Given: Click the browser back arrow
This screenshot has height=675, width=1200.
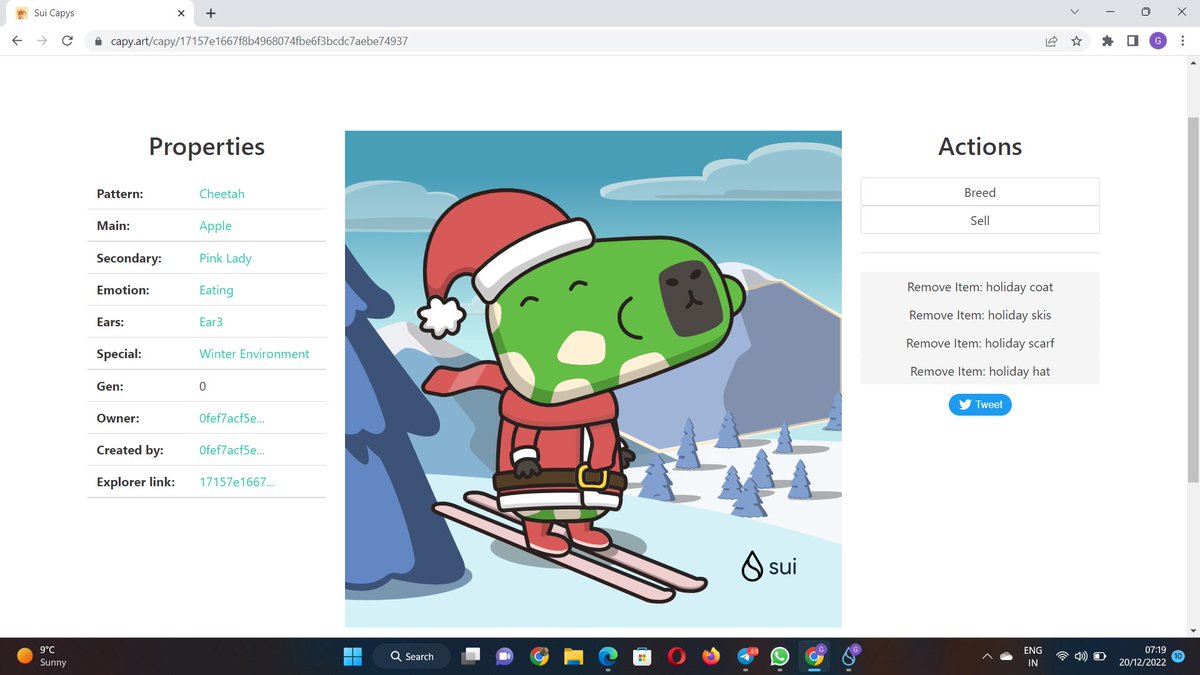Looking at the screenshot, I should pyautogui.click(x=17, y=41).
